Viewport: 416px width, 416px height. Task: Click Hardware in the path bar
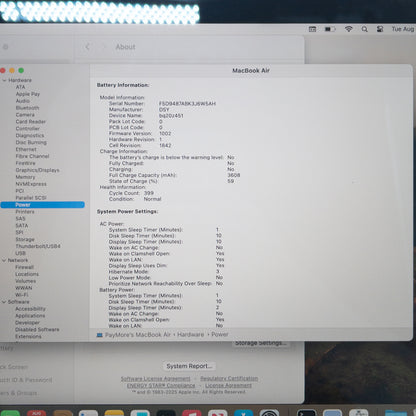190,335
